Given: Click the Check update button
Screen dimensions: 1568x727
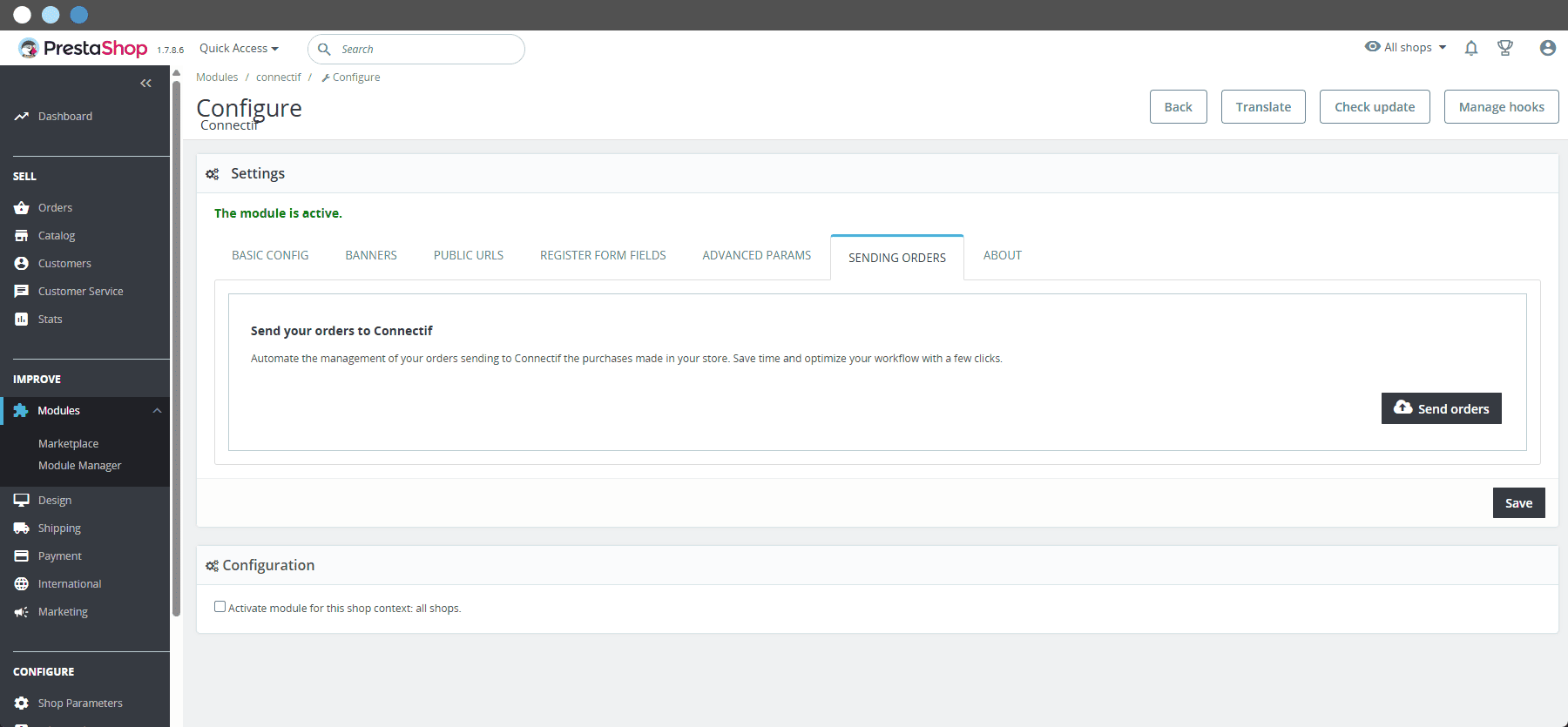Looking at the screenshot, I should [x=1375, y=107].
